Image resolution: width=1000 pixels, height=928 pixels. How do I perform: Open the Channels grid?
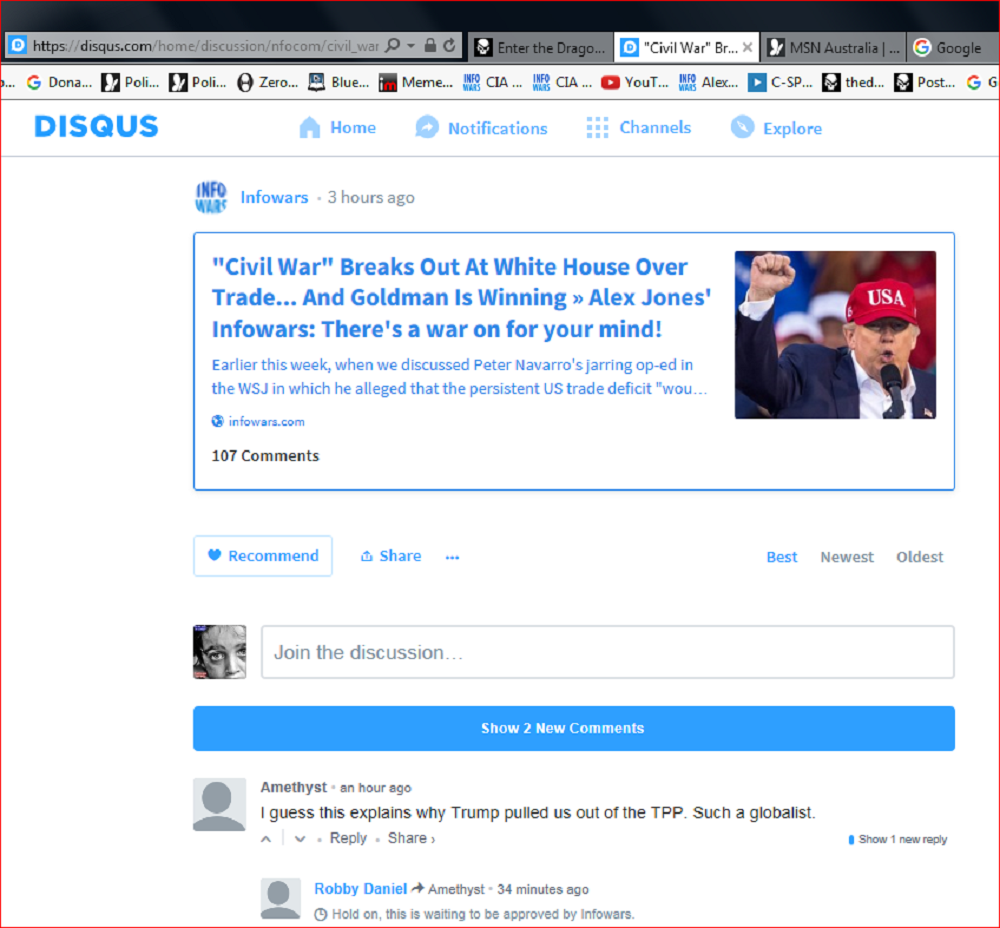point(638,128)
